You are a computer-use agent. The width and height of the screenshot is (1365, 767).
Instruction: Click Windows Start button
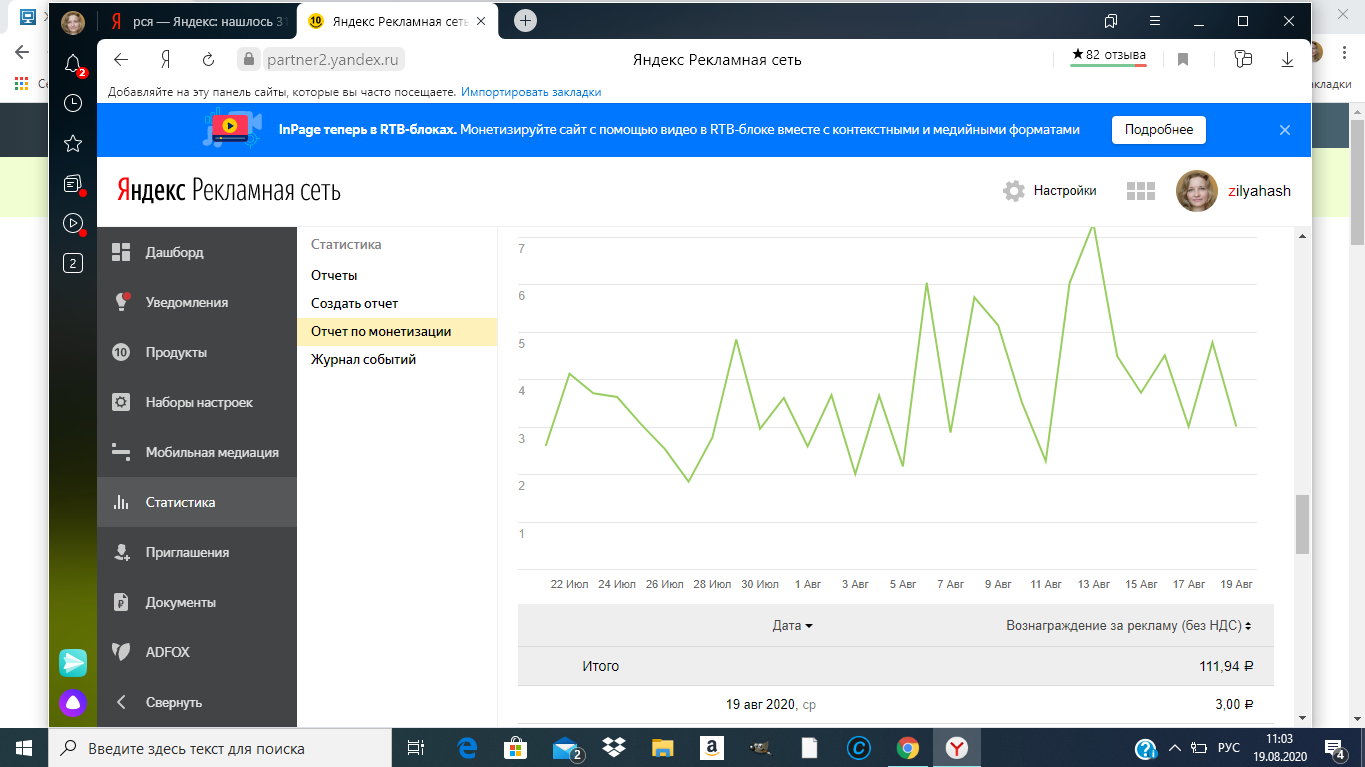(24, 748)
